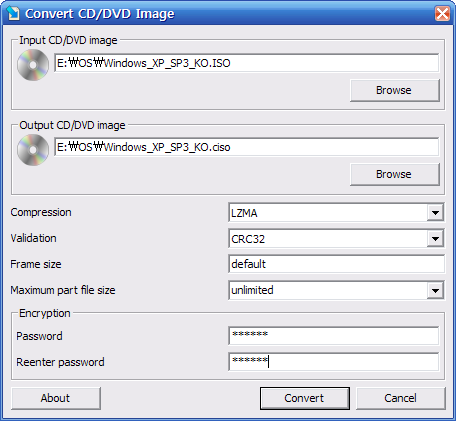This screenshot has width=456, height=421.
Task: Browse for the input CD/DVD image
Action: click(x=395, y=90)
